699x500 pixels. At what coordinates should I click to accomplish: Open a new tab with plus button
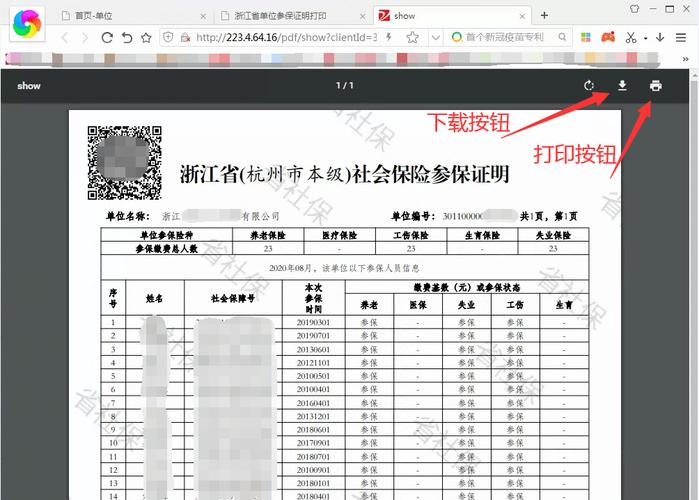[544, 16]
